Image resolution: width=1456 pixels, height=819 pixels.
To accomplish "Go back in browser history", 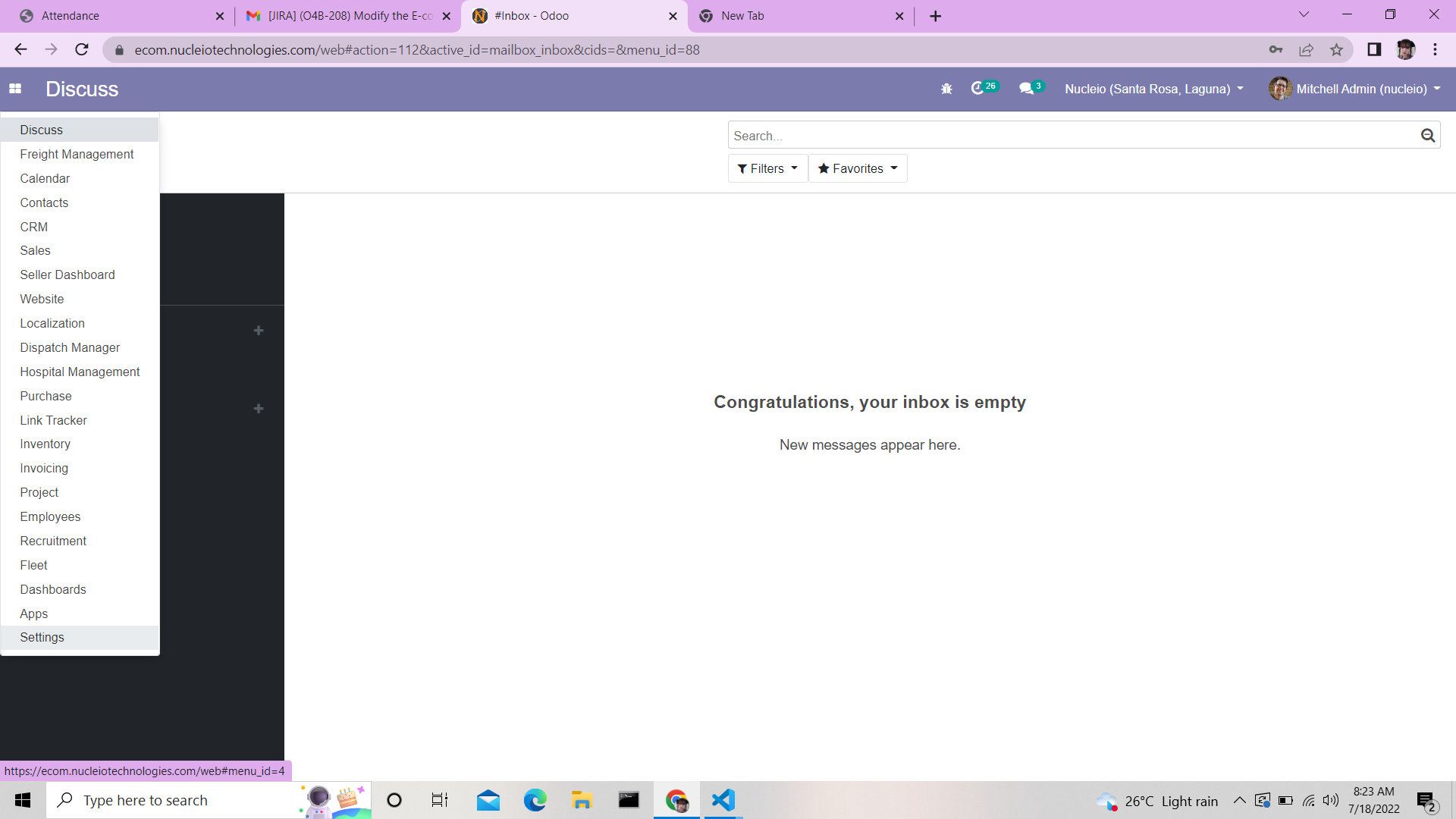I will click(20, 49).
